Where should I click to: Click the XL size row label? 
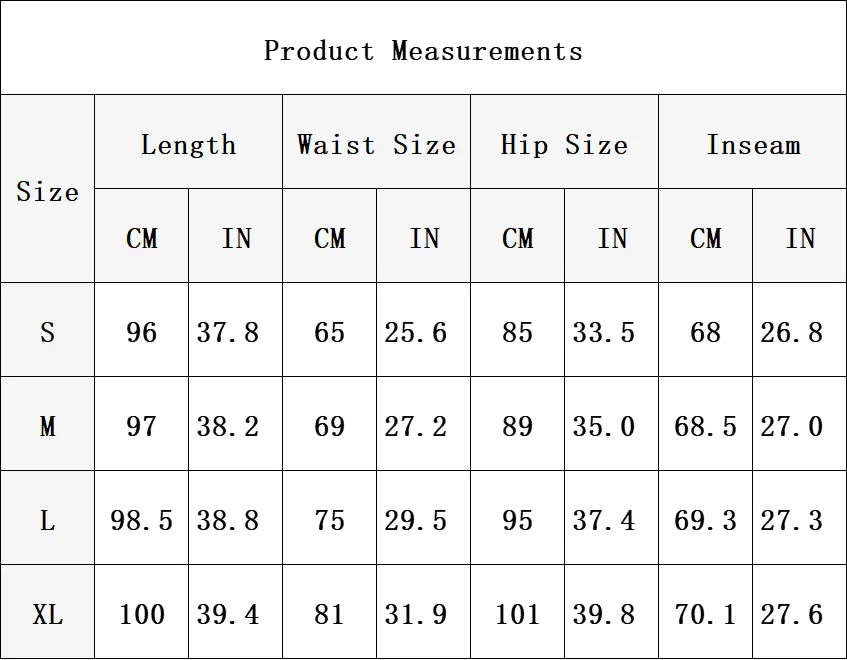pos(47,614)
